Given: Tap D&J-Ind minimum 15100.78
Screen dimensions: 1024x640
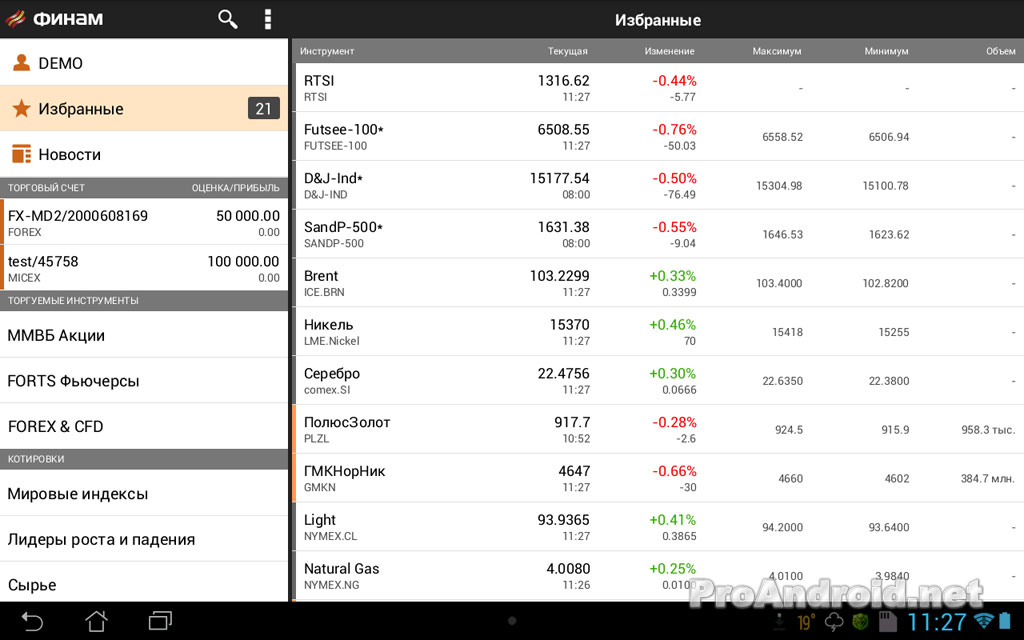Looking at the screenshot, I should [886, 185].
